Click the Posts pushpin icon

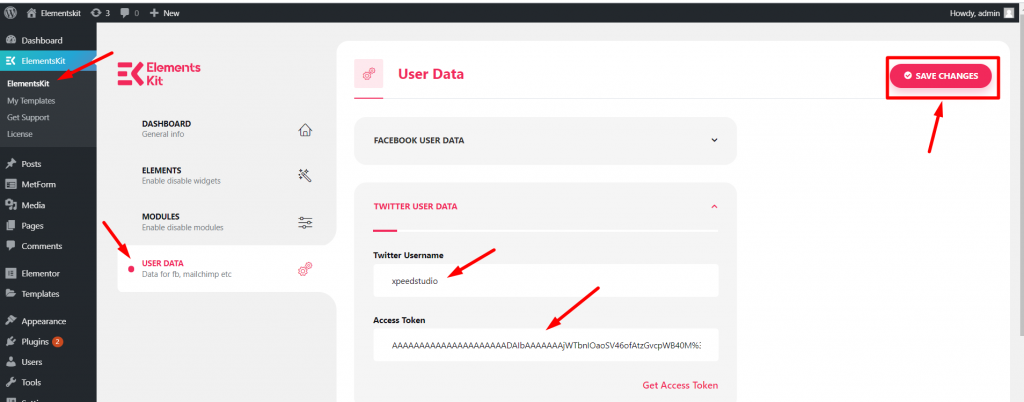click(x=10, y=164)
